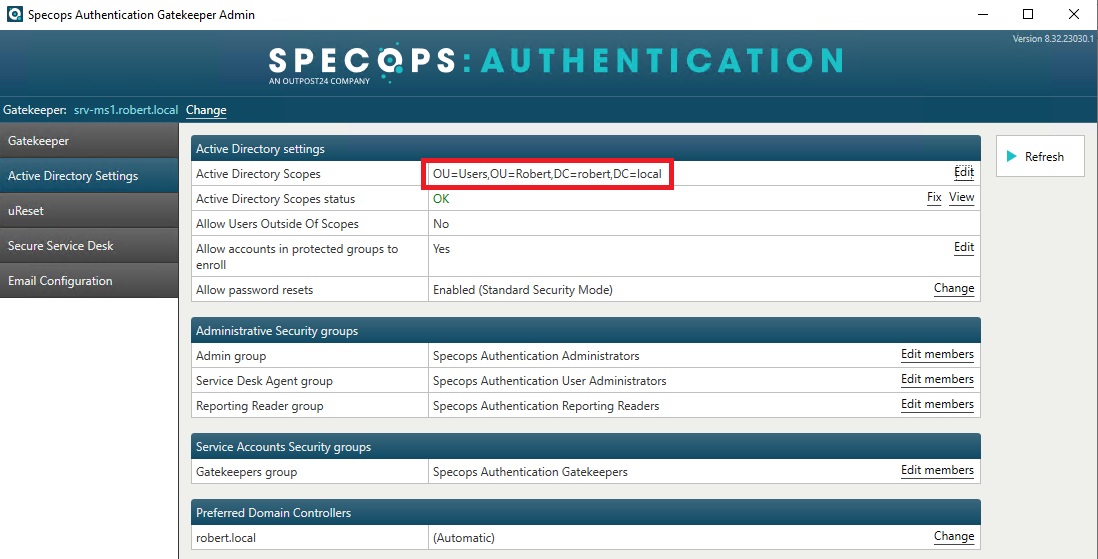This screenshot has height=559, width=1098.
Task: Open the uReset sidebar section
Action: 89,211
